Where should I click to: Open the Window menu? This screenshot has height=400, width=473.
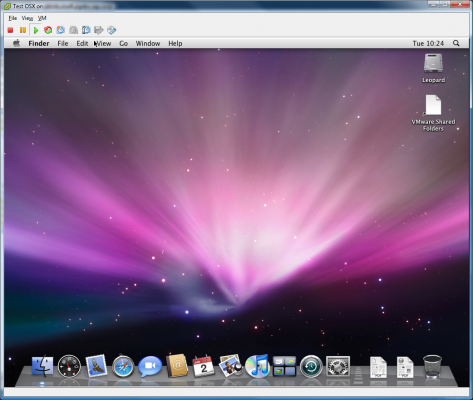click(x=148, y=43)
